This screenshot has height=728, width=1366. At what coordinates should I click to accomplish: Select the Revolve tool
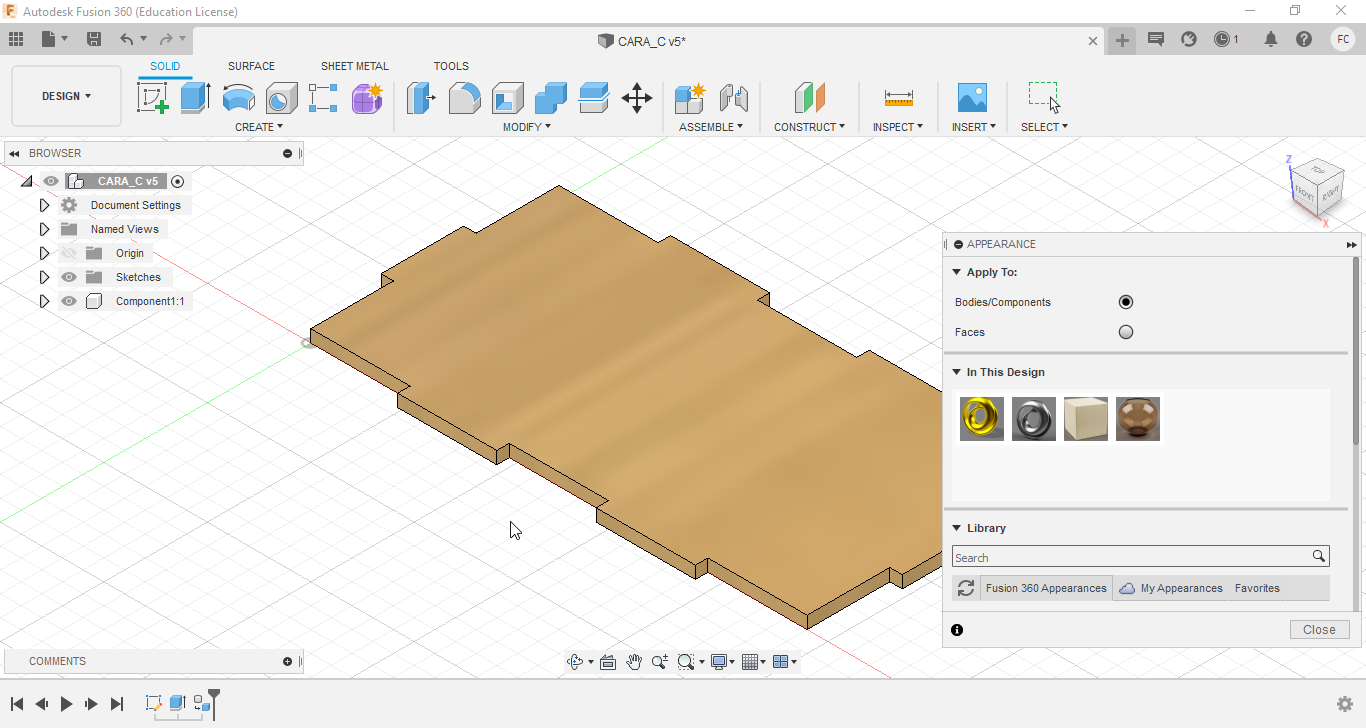pyautogui.click(x=238, y=98)
